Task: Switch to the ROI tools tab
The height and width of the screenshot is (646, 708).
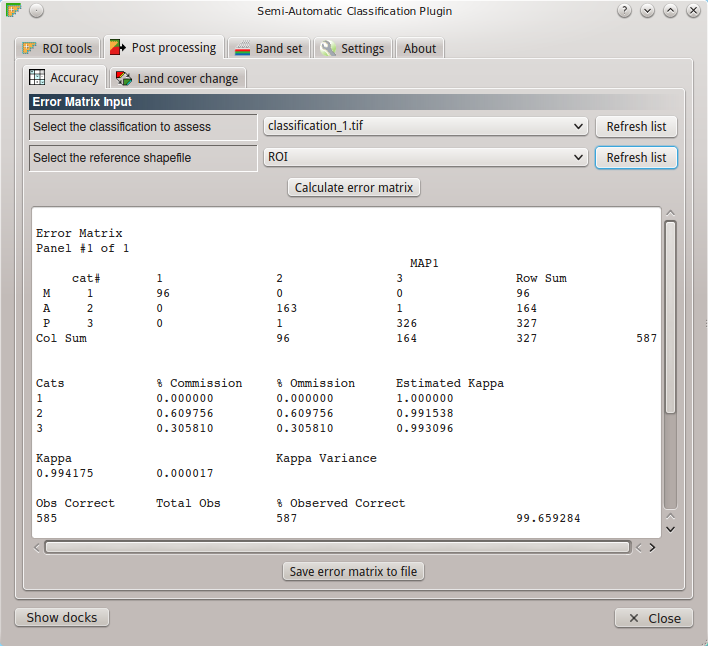Action: [x=57, y=48]
